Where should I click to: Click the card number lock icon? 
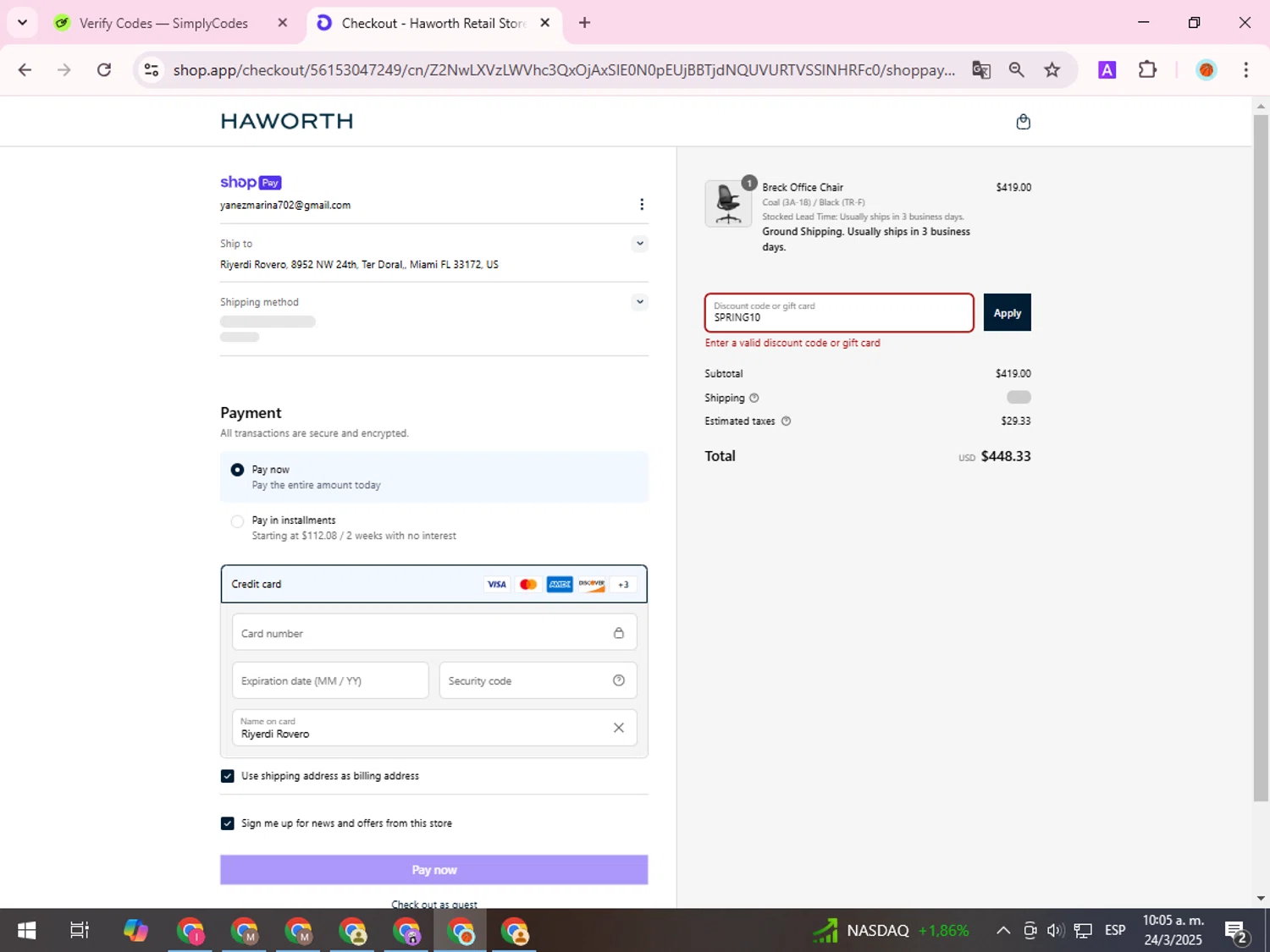(619, 633)
